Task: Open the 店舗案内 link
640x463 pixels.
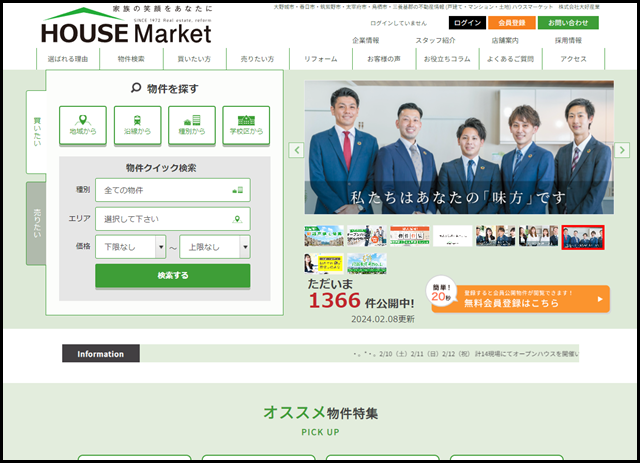Action: (505, 40)
